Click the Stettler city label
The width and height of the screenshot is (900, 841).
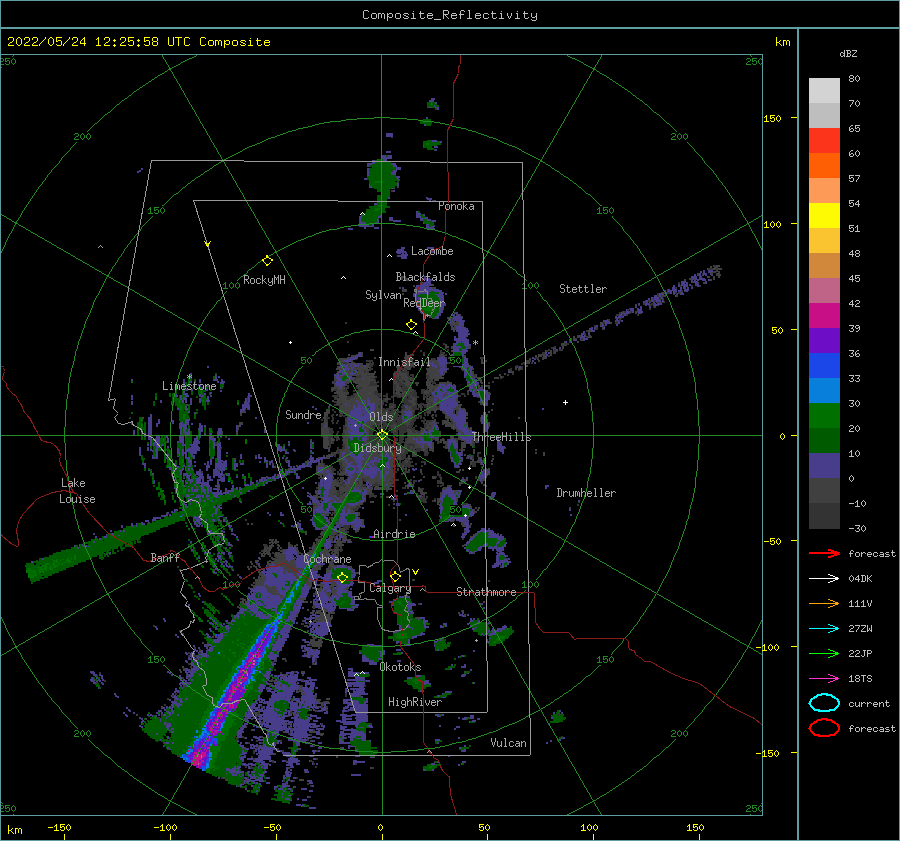[583, 289]
